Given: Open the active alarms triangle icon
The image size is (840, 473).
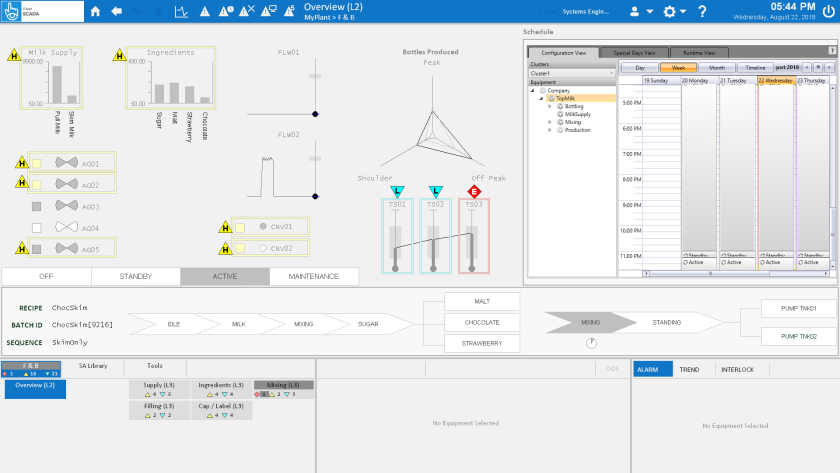Looking at the screenshot, I should pyautogui.click(x=205, y=12).
